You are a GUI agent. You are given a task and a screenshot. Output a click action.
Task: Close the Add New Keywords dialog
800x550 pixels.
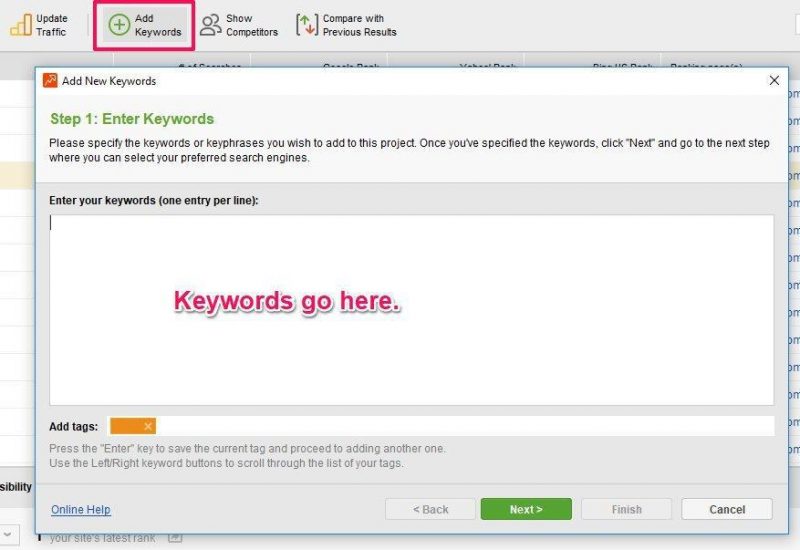tap(774, 81)
